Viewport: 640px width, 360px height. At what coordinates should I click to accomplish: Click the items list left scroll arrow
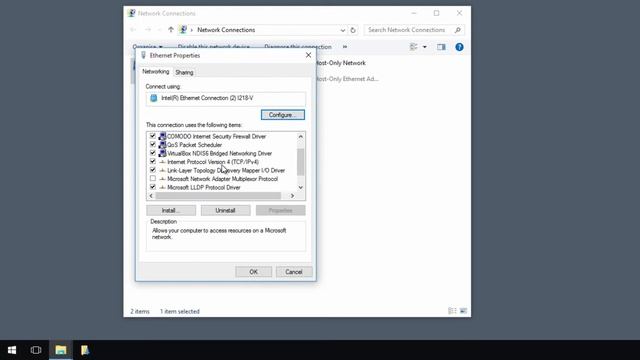[x=151, y=196]
